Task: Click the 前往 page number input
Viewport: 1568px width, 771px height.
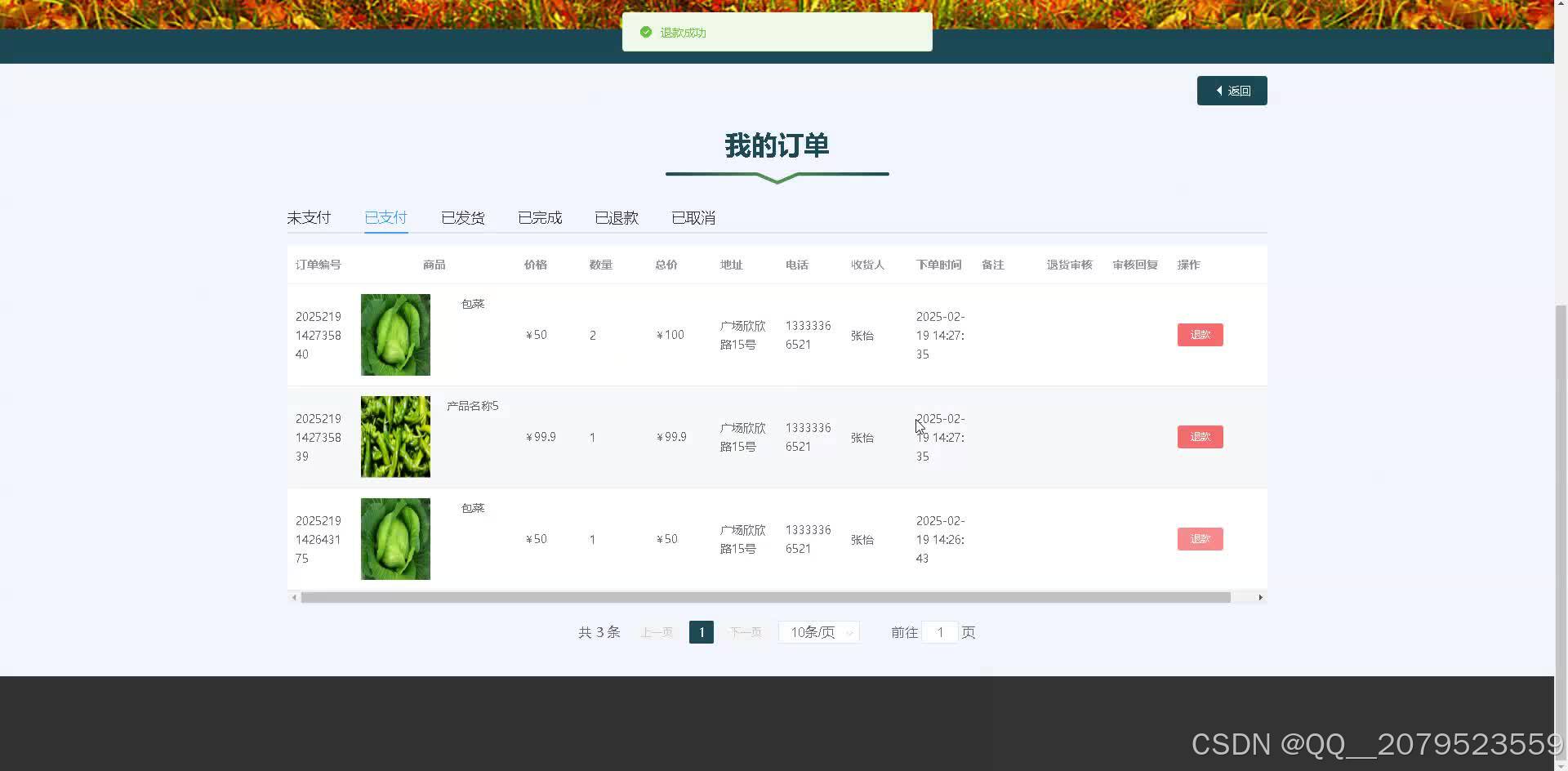Action: (x=940, y=632)
